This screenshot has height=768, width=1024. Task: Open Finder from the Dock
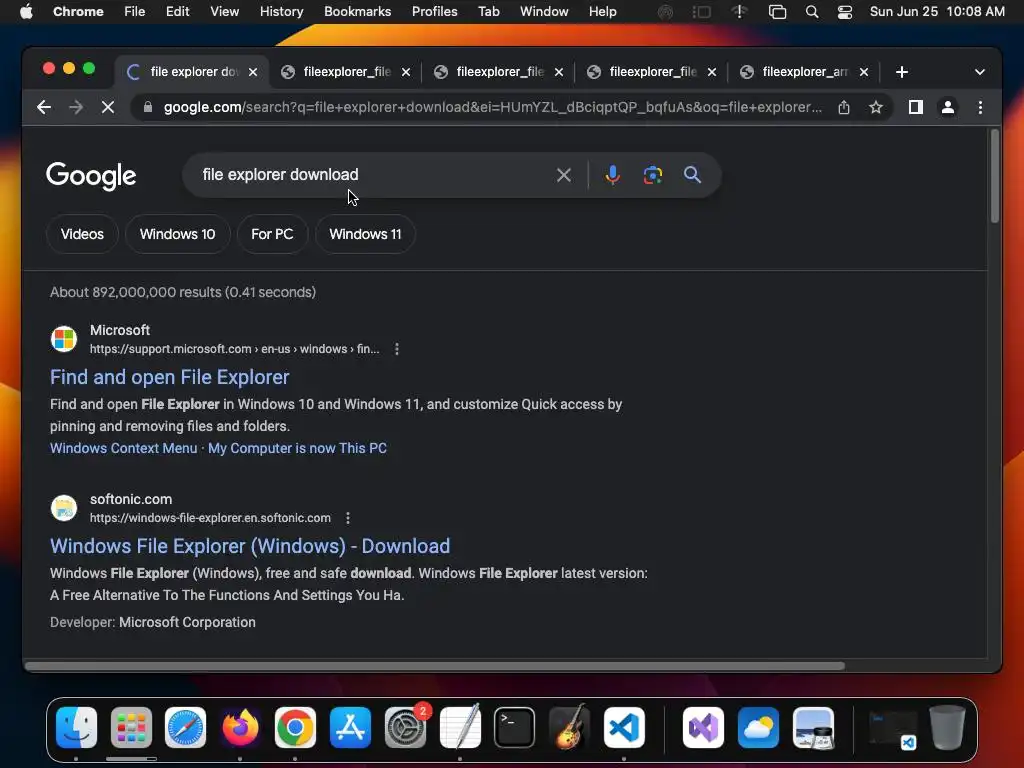pos(76,728)
